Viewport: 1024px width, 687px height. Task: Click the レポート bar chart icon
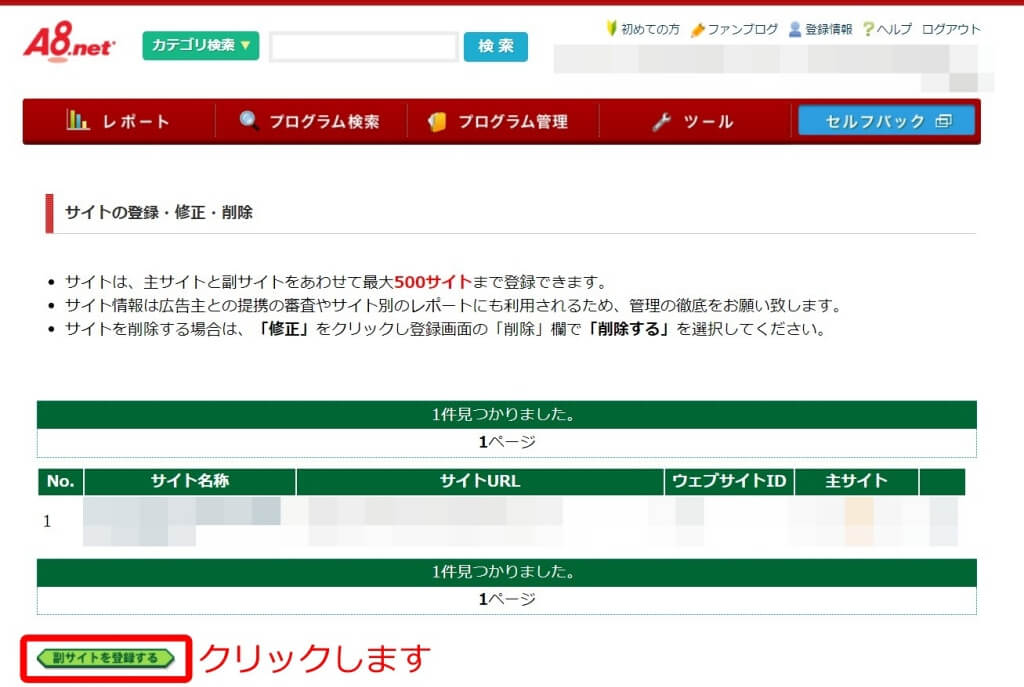tap(77, 120)
